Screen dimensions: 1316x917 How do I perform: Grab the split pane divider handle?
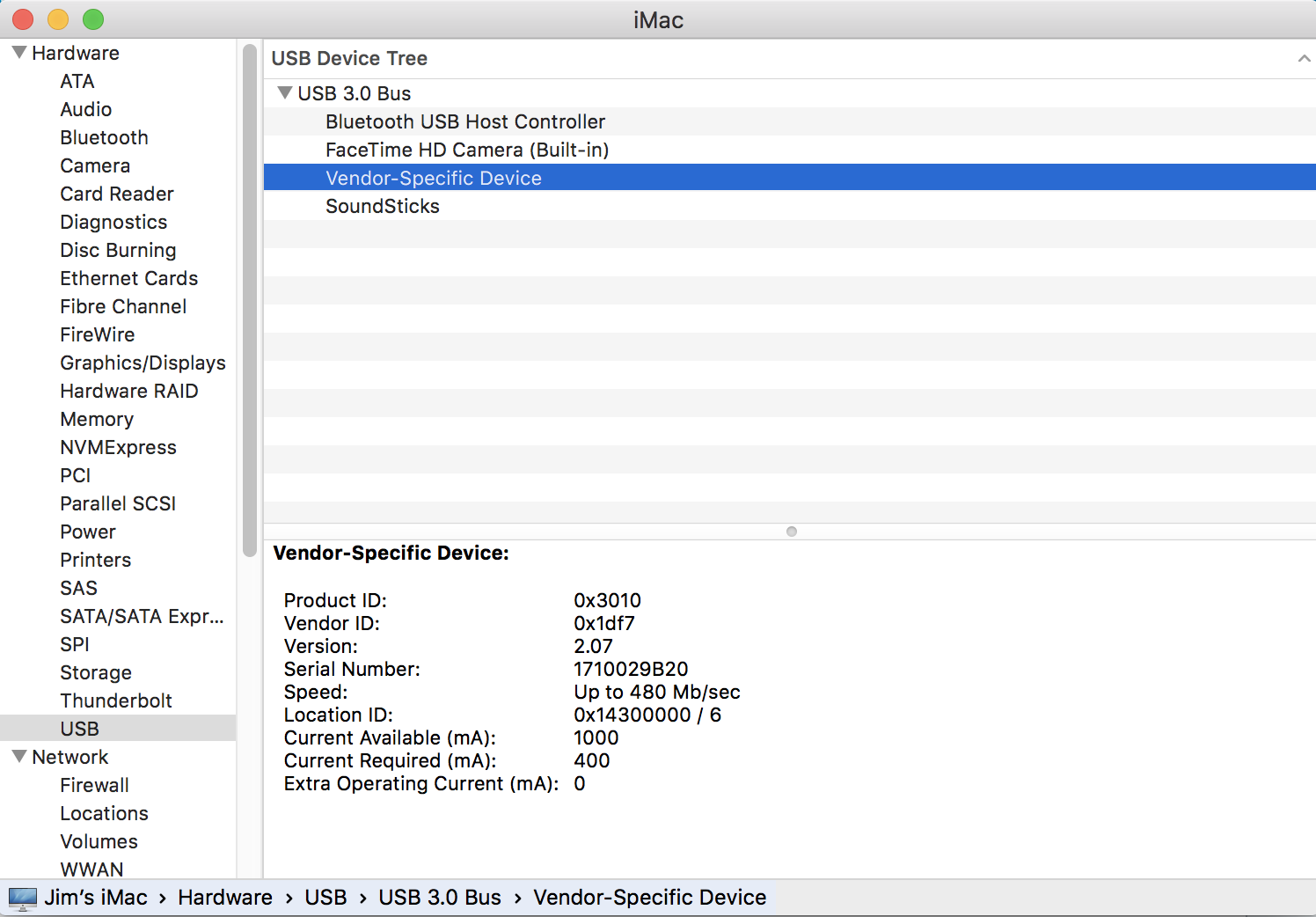tap(792, 532)
